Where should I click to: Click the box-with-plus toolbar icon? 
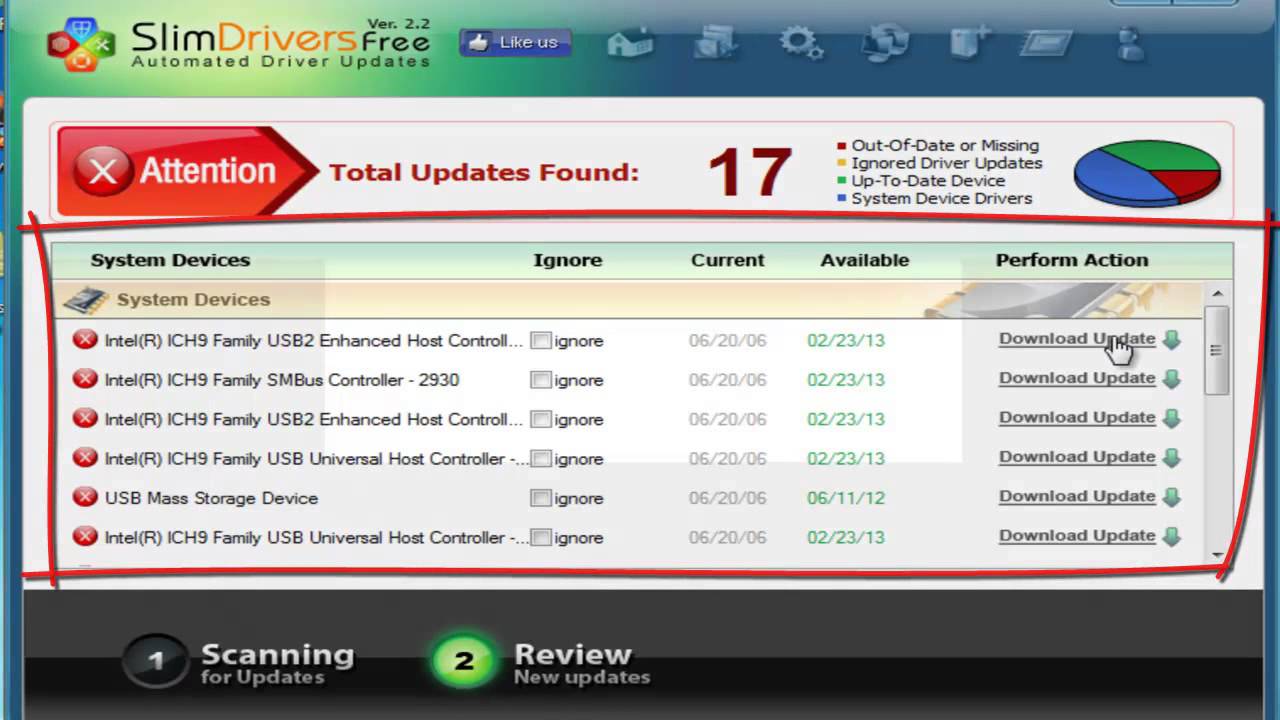point(968,42)
